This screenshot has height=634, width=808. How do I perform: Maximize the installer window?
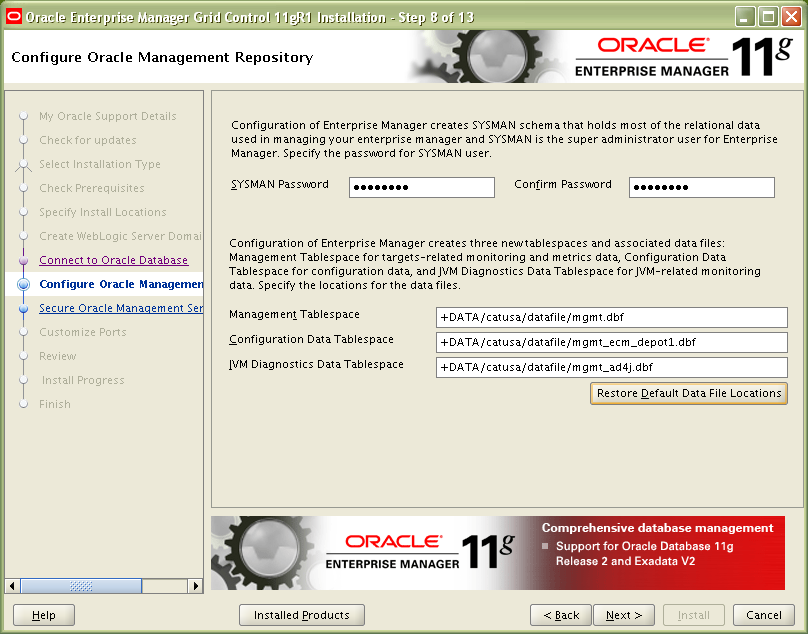tap(768, 17)
